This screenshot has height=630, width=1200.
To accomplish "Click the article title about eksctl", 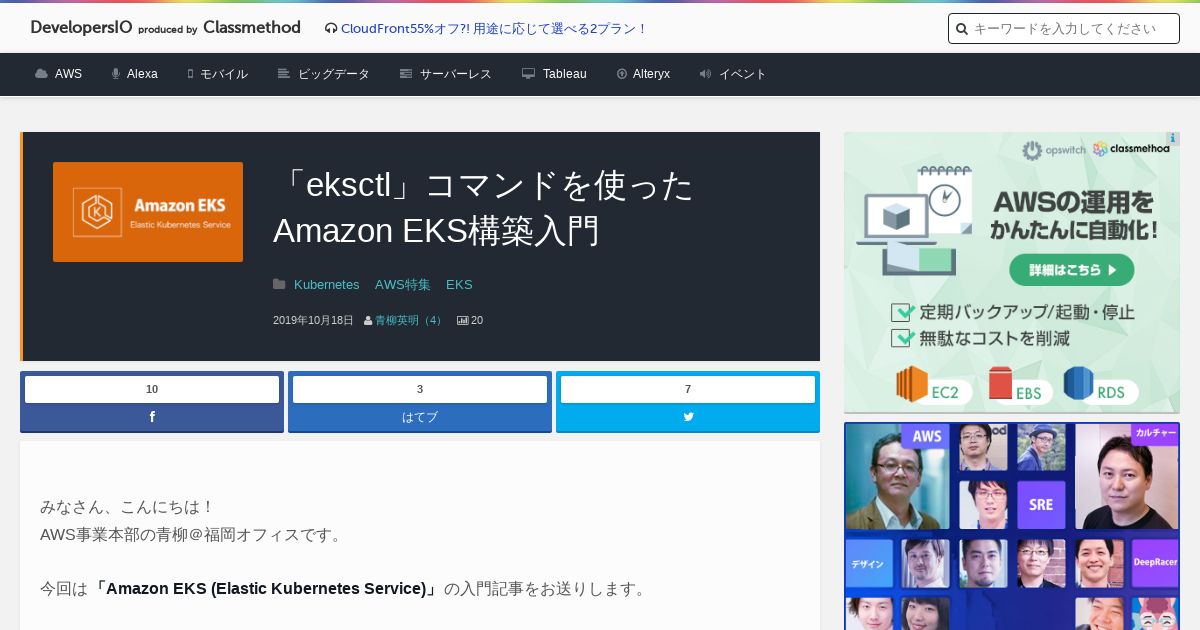I will (483, 208).
